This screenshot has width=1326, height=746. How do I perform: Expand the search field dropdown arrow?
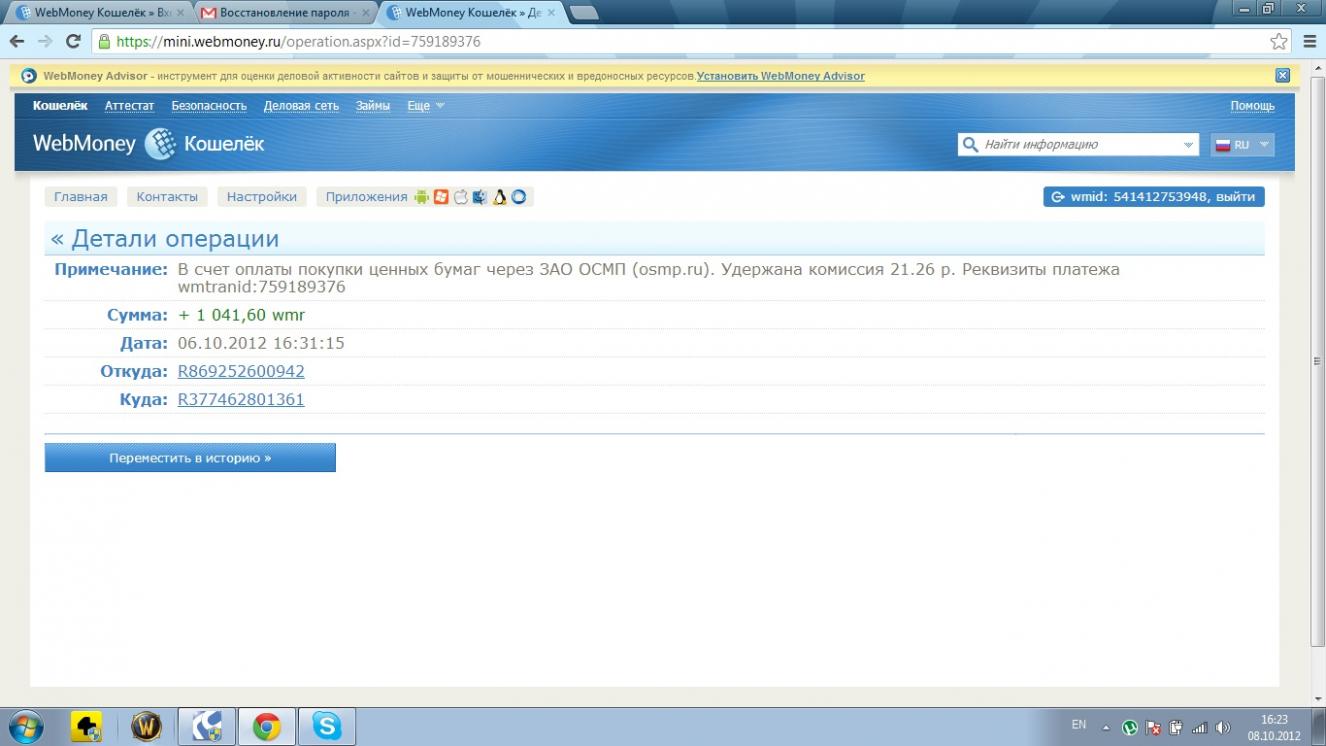pyautogui.click(x=1188, y=145)
